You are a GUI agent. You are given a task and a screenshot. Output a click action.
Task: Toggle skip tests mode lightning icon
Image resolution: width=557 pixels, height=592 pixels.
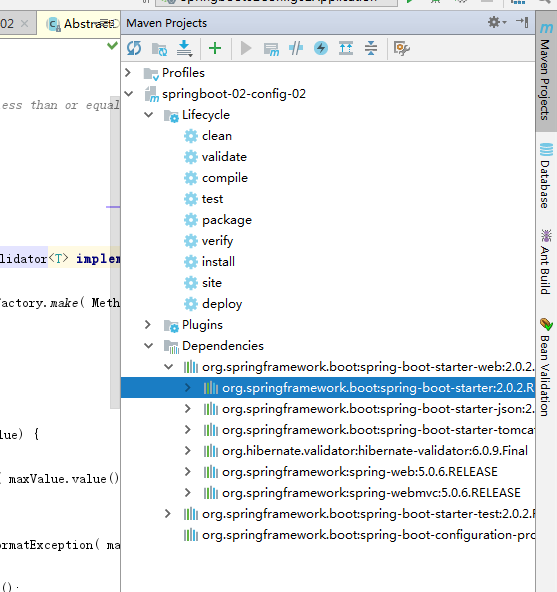pyautogui.click(x=321, y=48)
